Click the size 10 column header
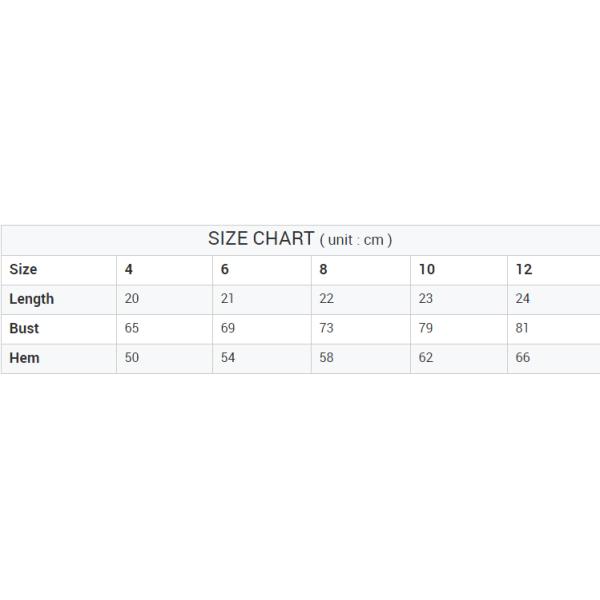The width and height of the screenshot is (600, 600). coord(427,269)
